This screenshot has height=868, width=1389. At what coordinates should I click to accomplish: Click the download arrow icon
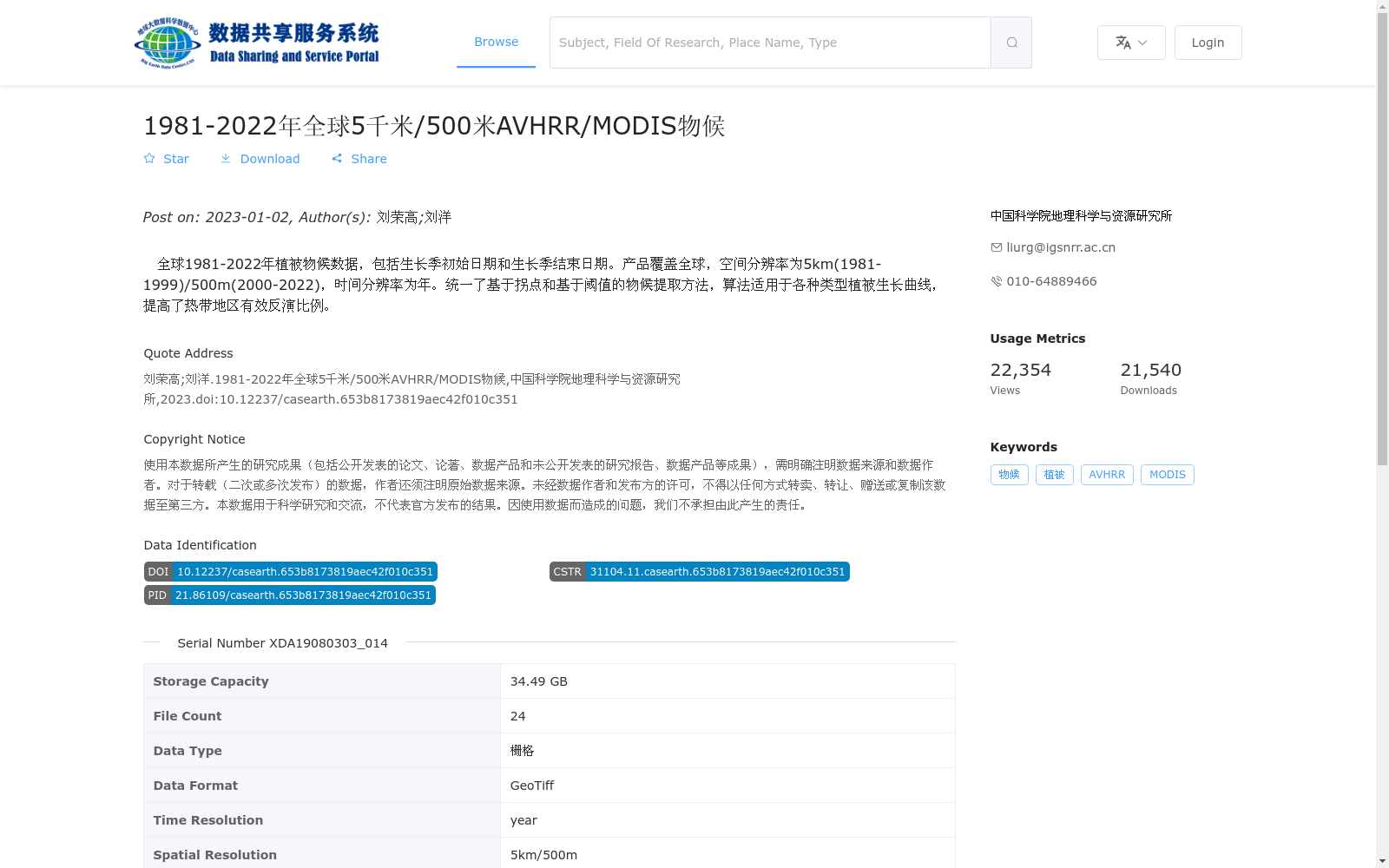[x=226, y=159]
